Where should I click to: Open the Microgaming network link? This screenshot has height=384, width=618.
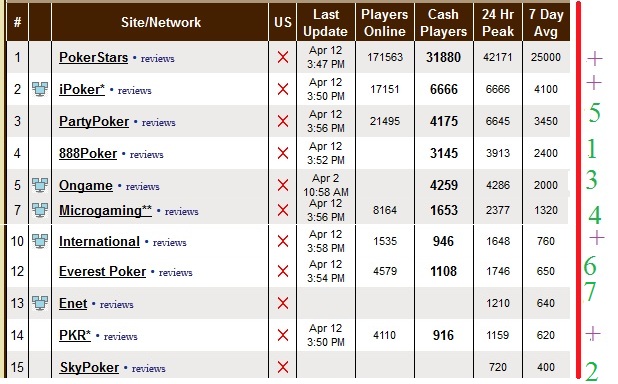pos(105,211)
